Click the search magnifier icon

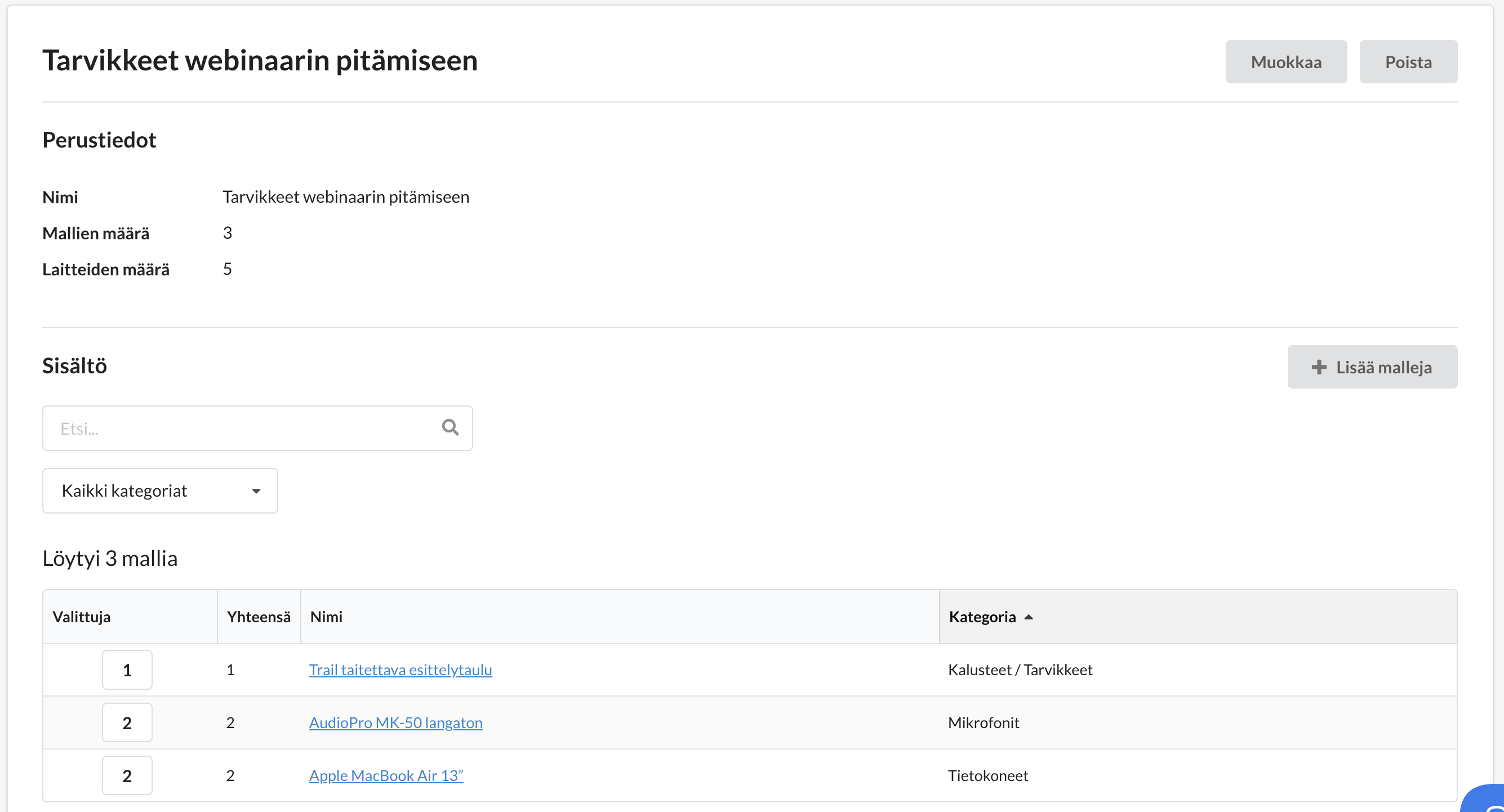450,427
